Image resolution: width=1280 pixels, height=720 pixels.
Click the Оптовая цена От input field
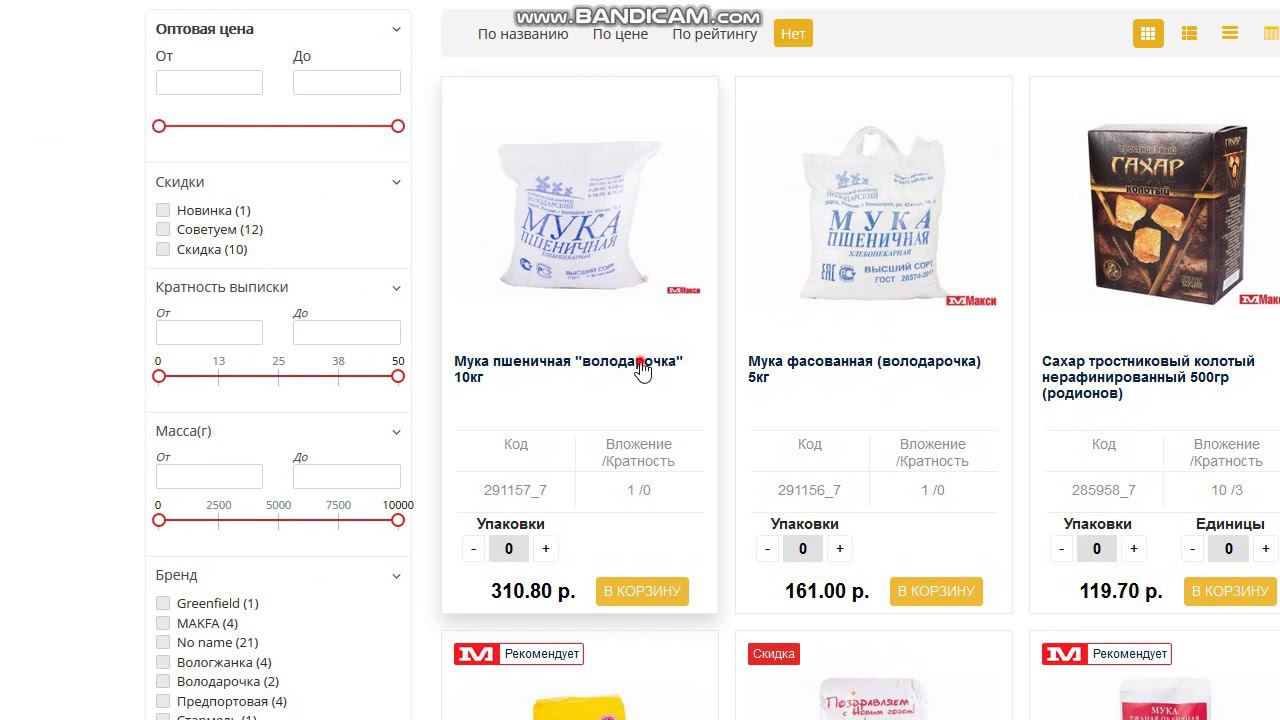click(x=209, y=82)
